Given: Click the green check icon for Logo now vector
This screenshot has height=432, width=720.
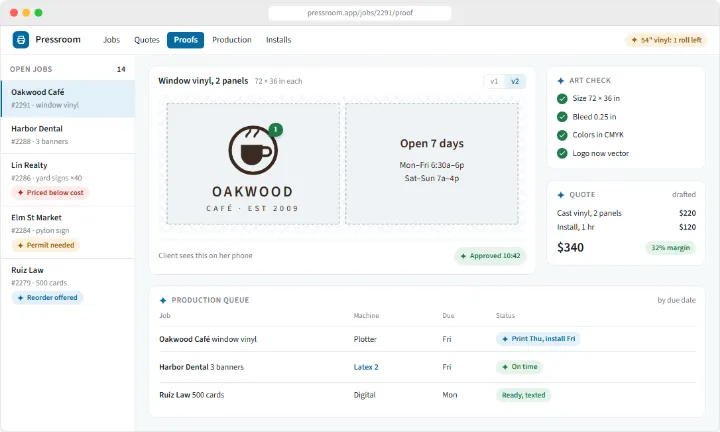Looking at the screenshot, I should point(562,153).
